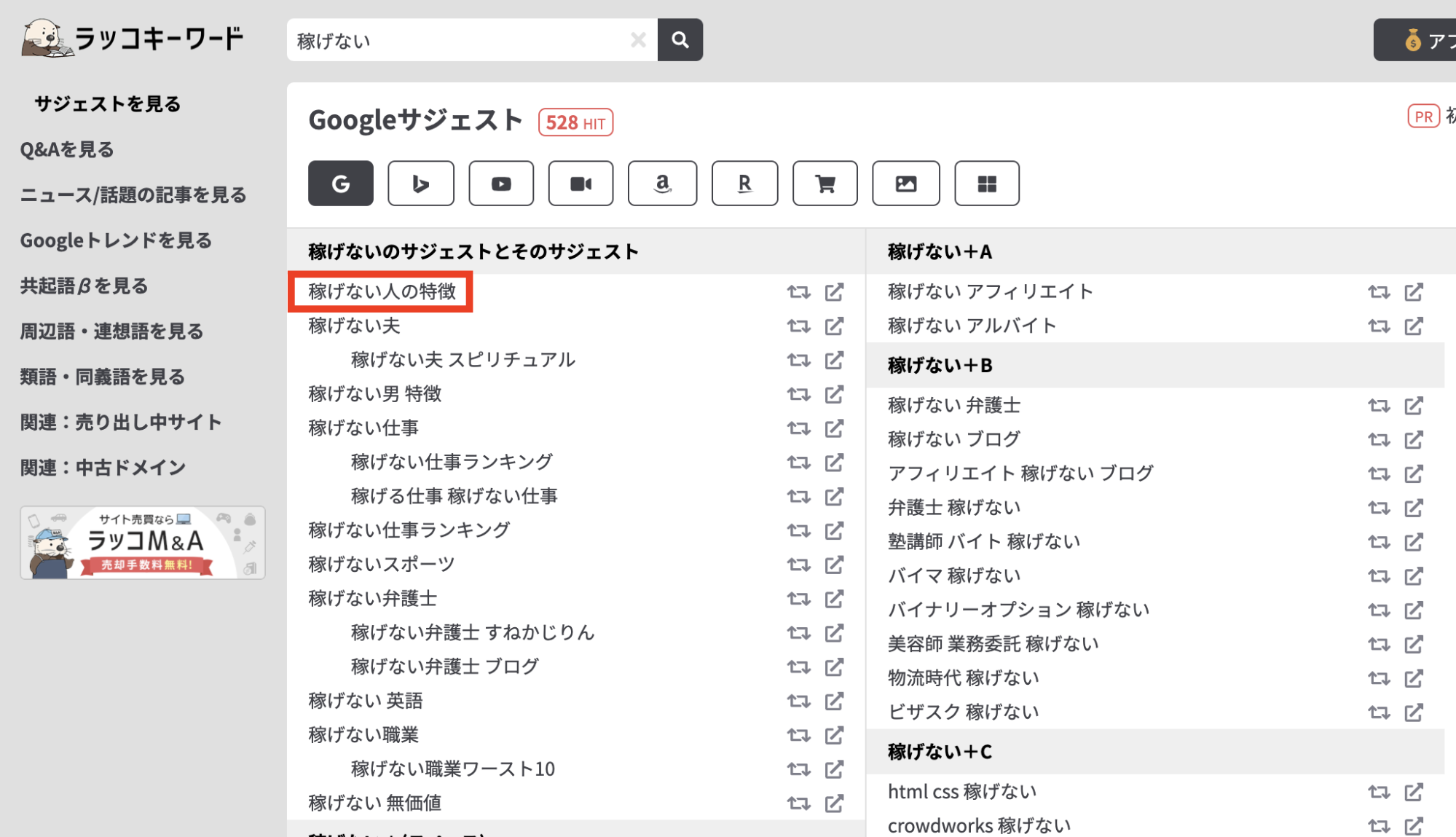Open Q&Aを見る in sidebar
This screenshot has height=837, width=1456.
pyautogui.click(x=67, y=150)
